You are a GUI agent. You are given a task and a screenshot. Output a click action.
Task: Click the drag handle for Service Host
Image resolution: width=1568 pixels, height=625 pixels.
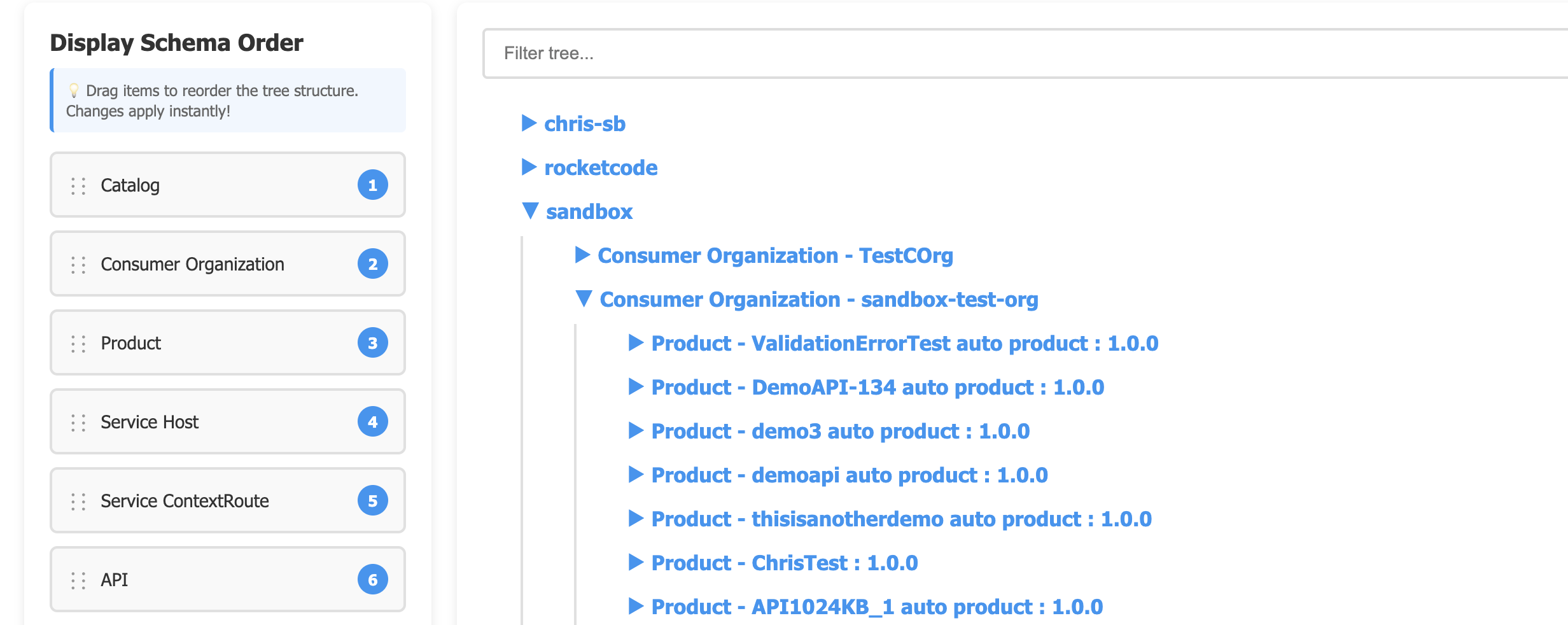point(78,423)
